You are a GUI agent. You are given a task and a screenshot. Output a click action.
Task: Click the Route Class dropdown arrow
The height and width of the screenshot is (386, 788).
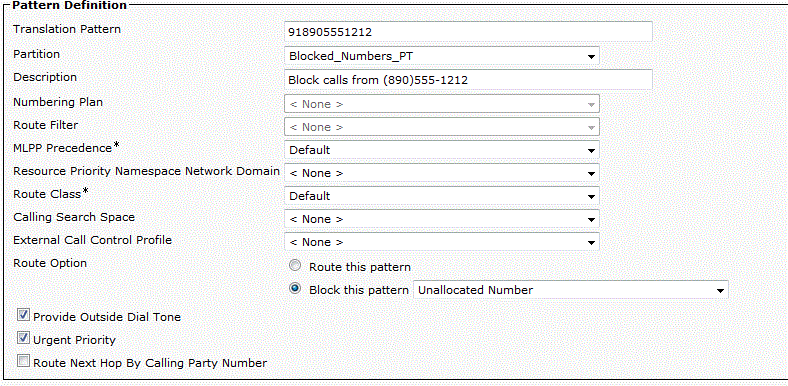pos(592,197)
